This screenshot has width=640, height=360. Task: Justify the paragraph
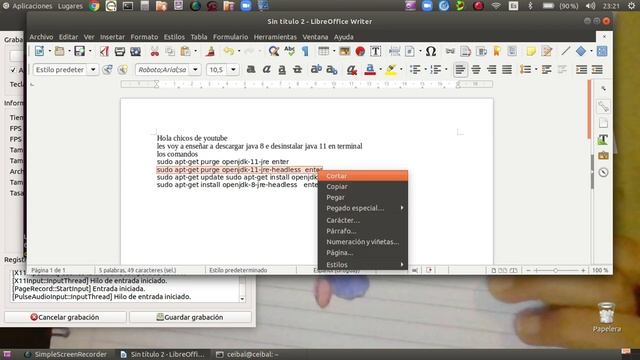507,70
